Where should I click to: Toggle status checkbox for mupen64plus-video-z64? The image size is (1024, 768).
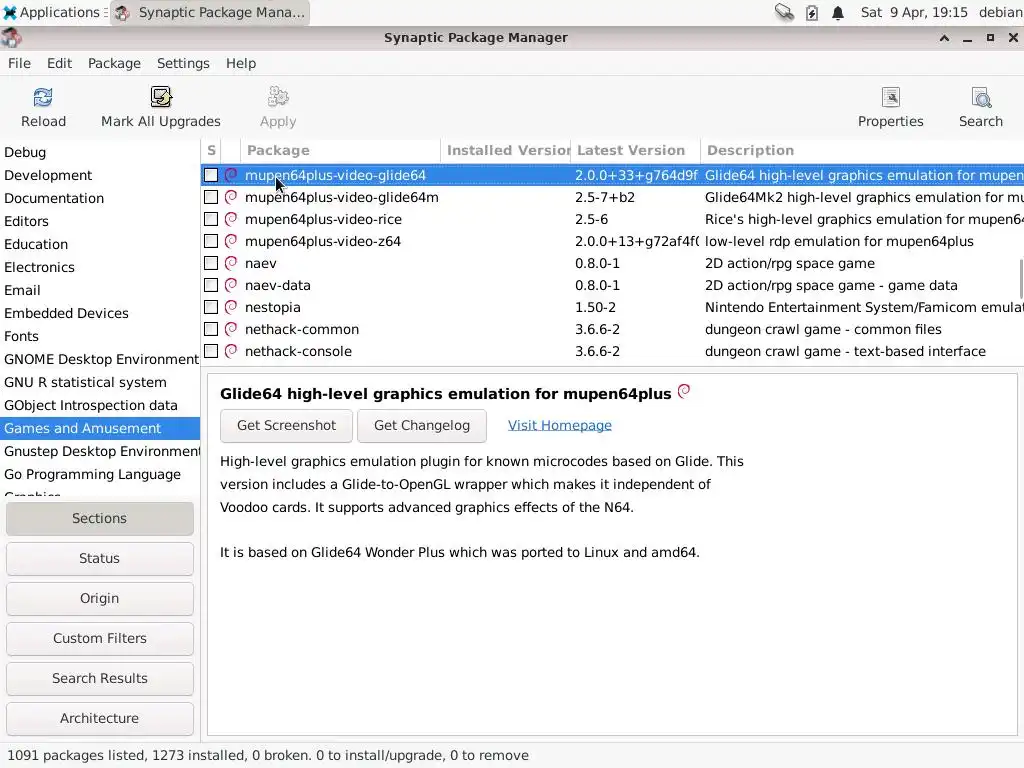pyautogui.click(x=211, y=241)
